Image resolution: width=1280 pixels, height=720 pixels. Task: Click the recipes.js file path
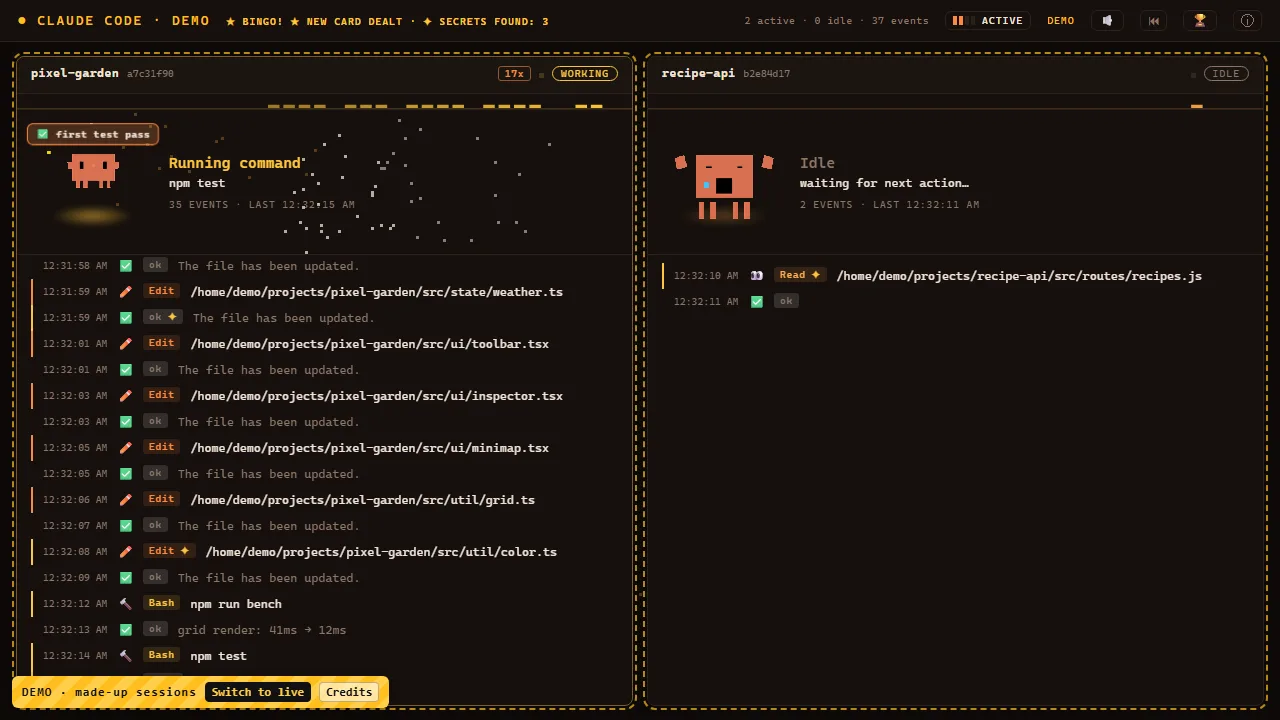1019,276
